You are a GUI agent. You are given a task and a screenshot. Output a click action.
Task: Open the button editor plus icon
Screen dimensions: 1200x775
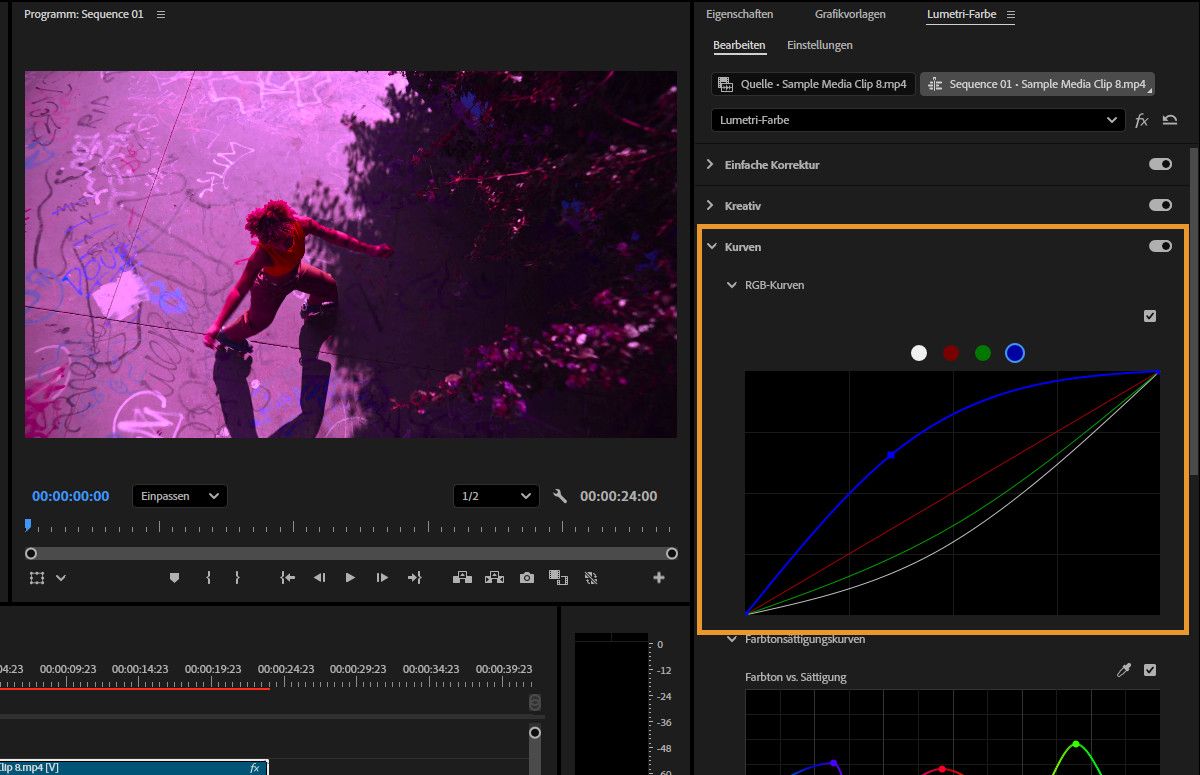(658, 578)
